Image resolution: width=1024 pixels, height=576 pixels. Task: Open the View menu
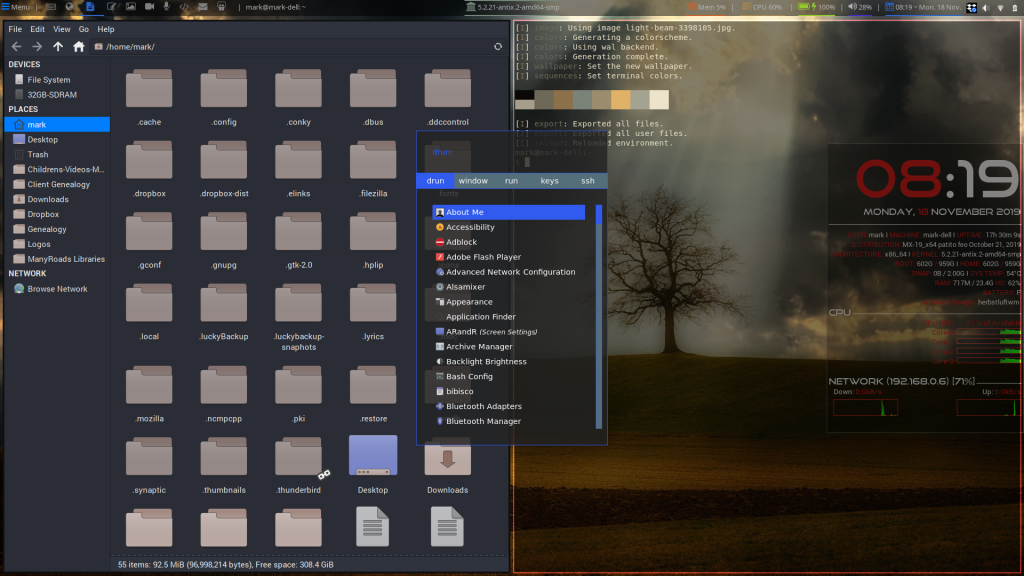coord(61,29)
